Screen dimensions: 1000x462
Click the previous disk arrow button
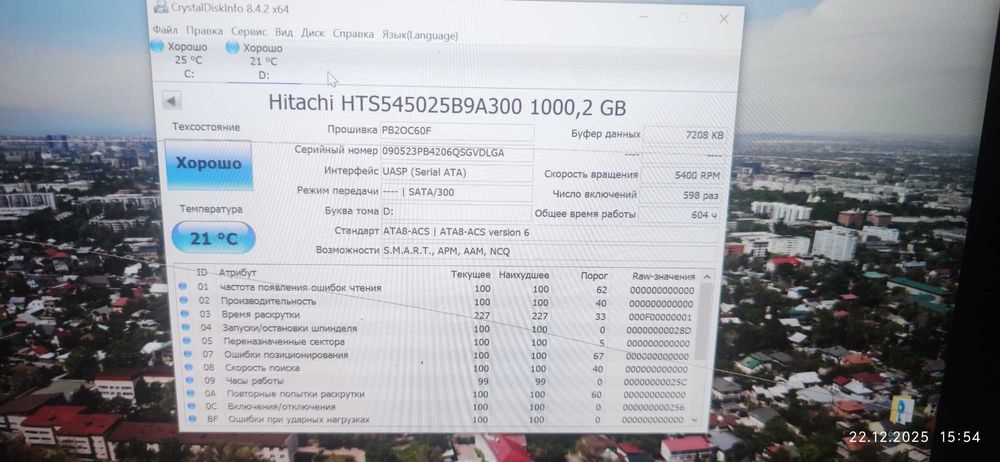tap(172, 101)
